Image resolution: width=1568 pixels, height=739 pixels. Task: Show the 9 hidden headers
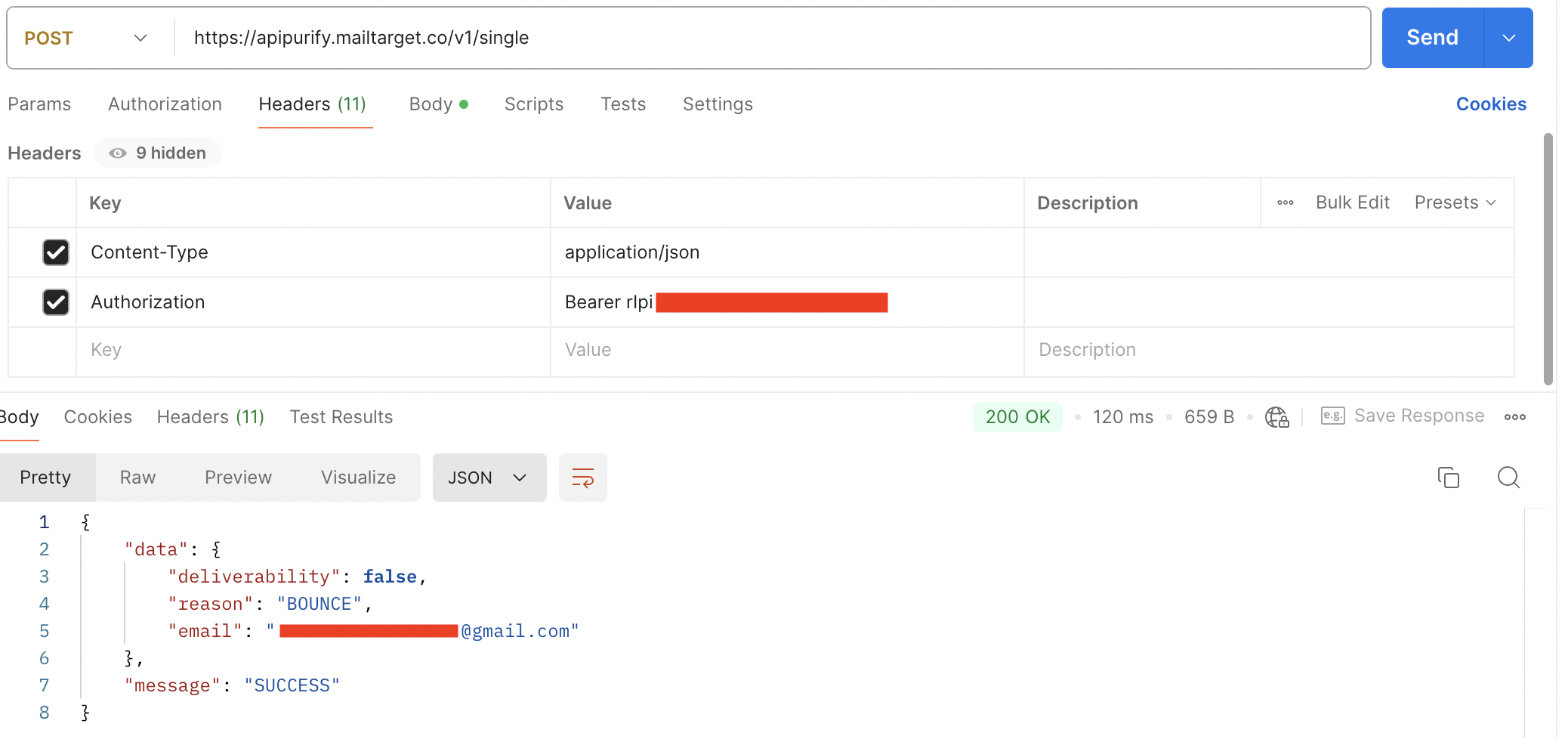click(158, 153)
